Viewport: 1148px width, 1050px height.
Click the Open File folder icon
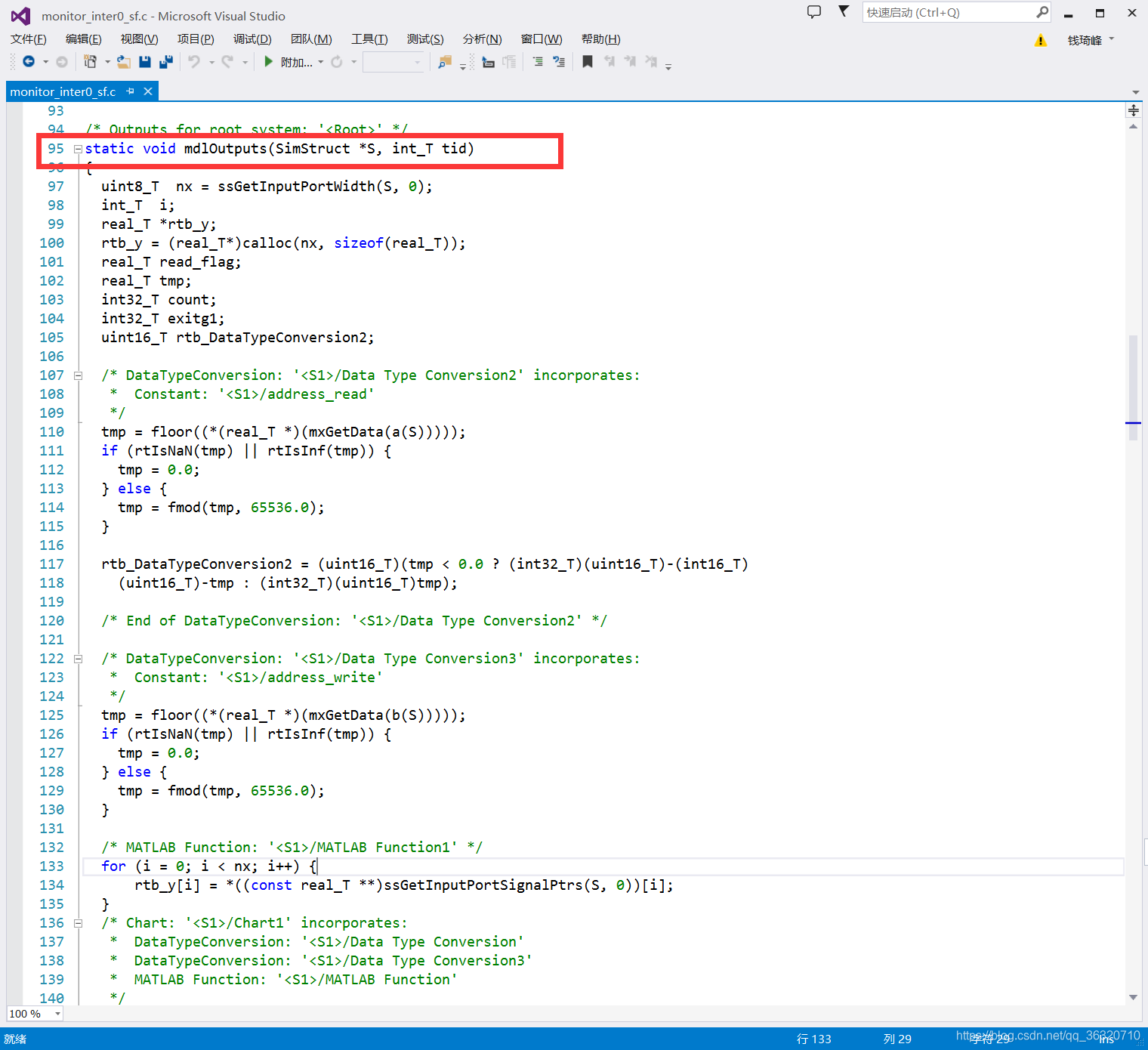123,62
